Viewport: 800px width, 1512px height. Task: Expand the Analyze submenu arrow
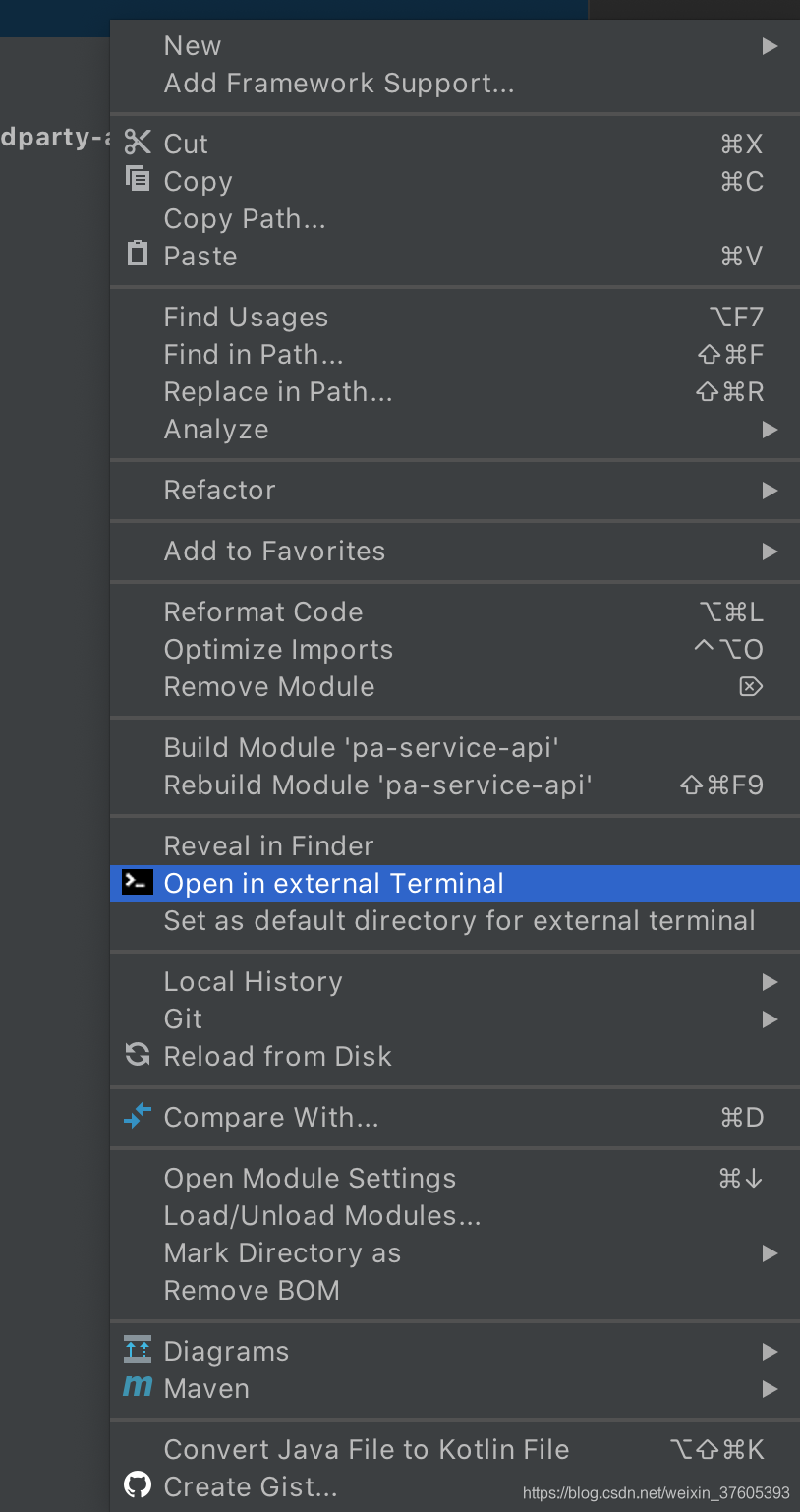(x=770, y=430)
